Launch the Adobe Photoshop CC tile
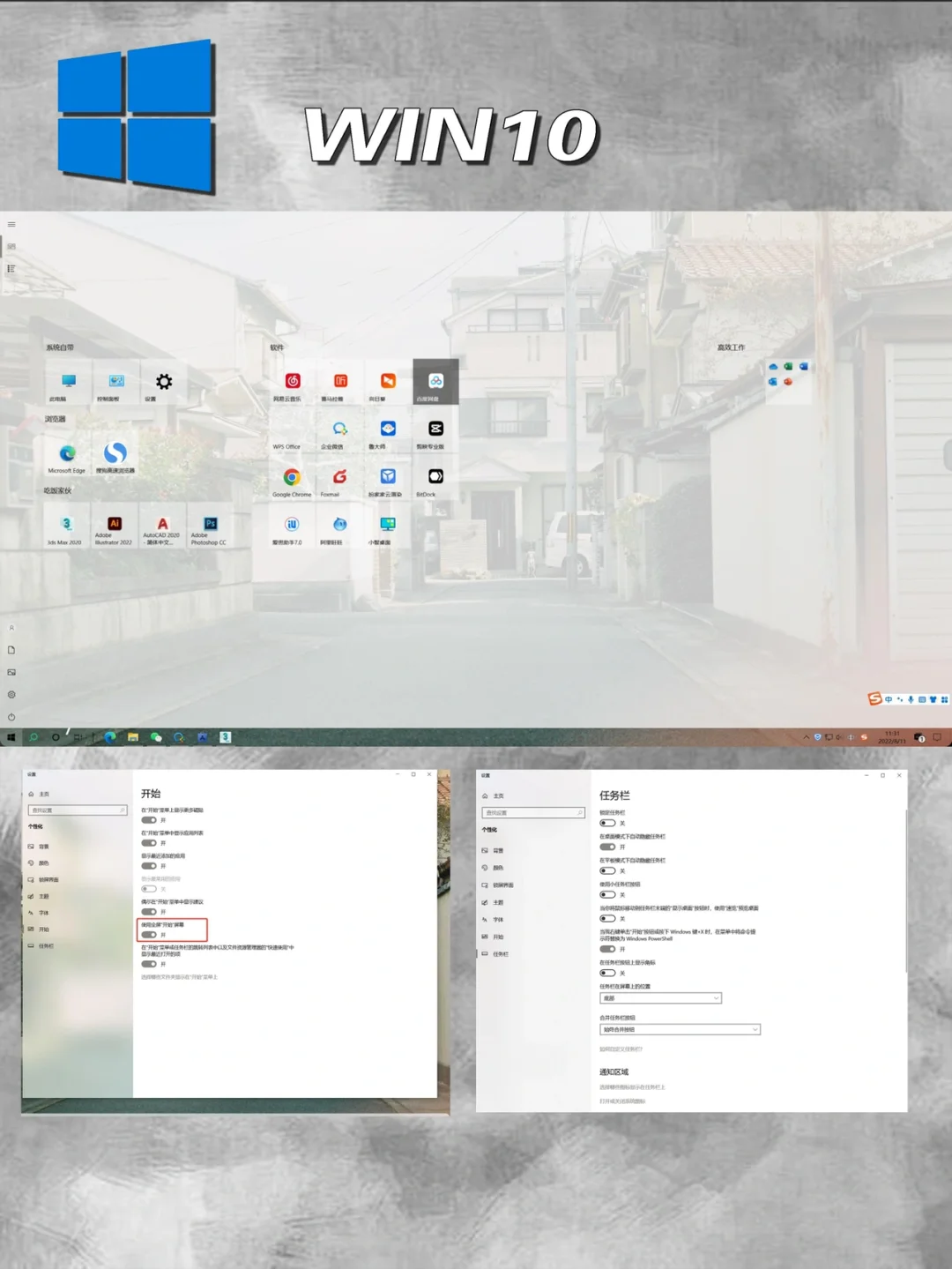Viewport: 952px width, 1269px height. (210, 526)
